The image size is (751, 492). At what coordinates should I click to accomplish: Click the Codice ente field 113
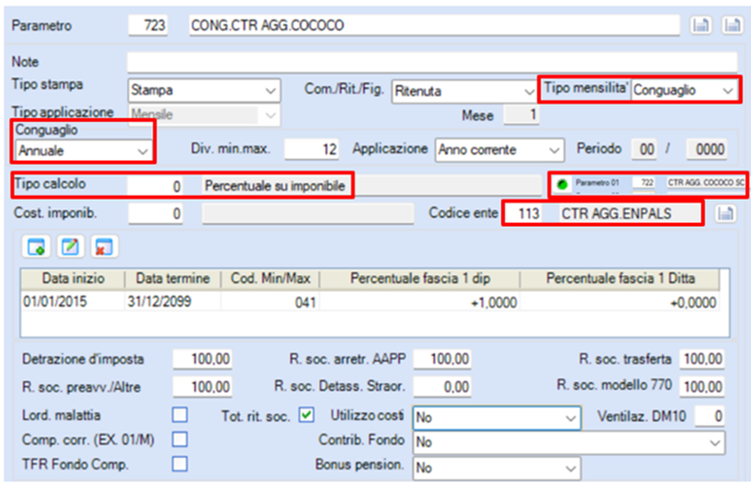pyautogui.click(x=523, y=213)
